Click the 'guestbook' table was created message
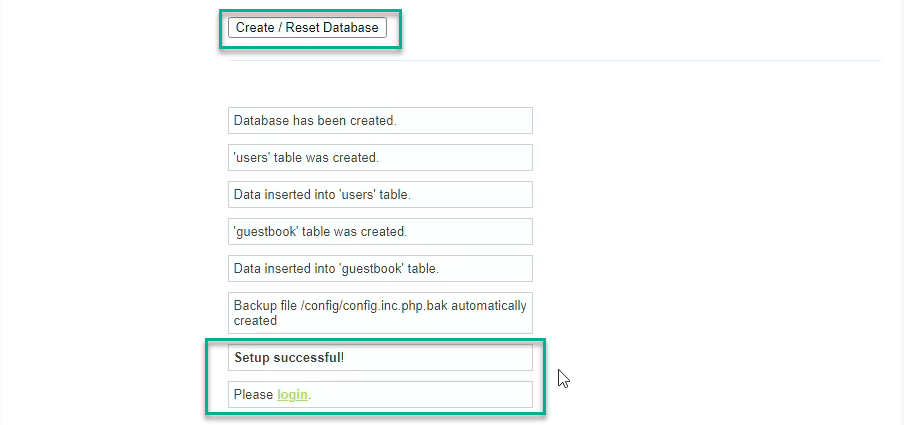Screen dimensions: 904x425 pos(381,231)
